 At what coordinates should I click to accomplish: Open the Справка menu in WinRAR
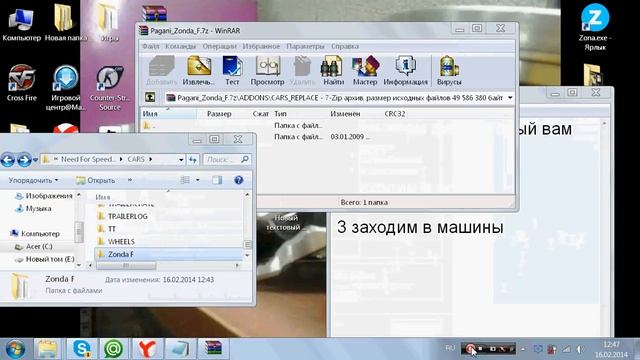point(345,46)
